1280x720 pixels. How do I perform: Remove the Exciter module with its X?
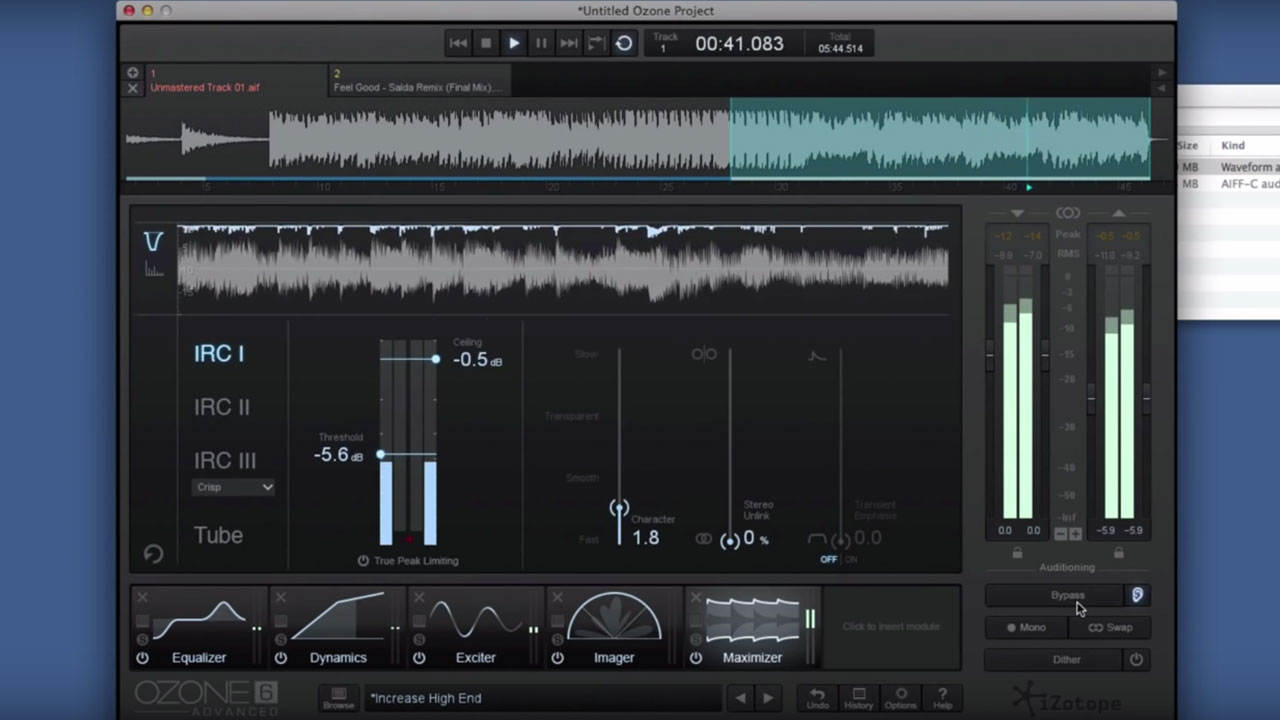pyautogui.click(x=419, y=598)
